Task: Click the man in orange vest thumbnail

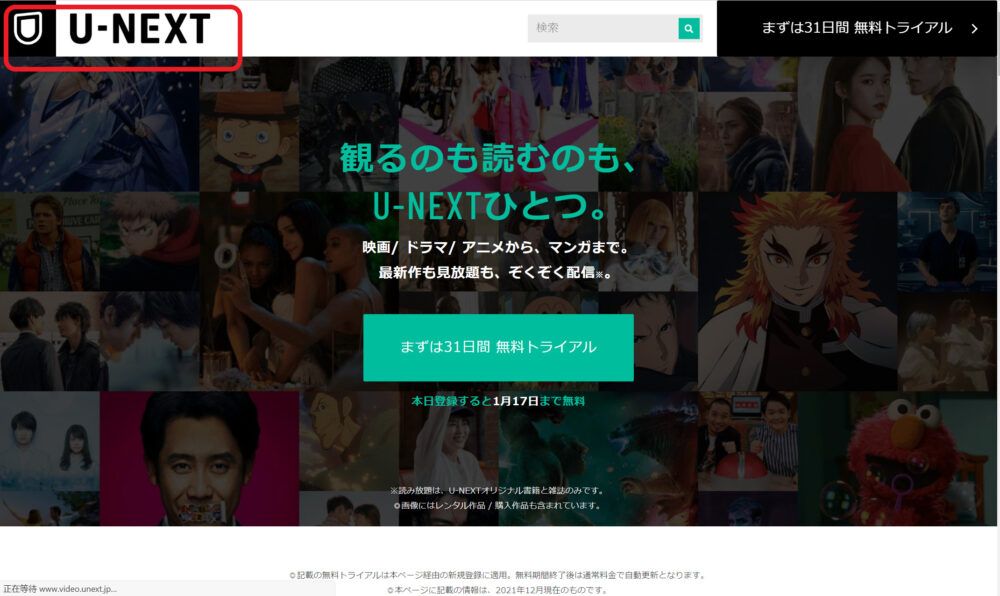Action: 50,242
